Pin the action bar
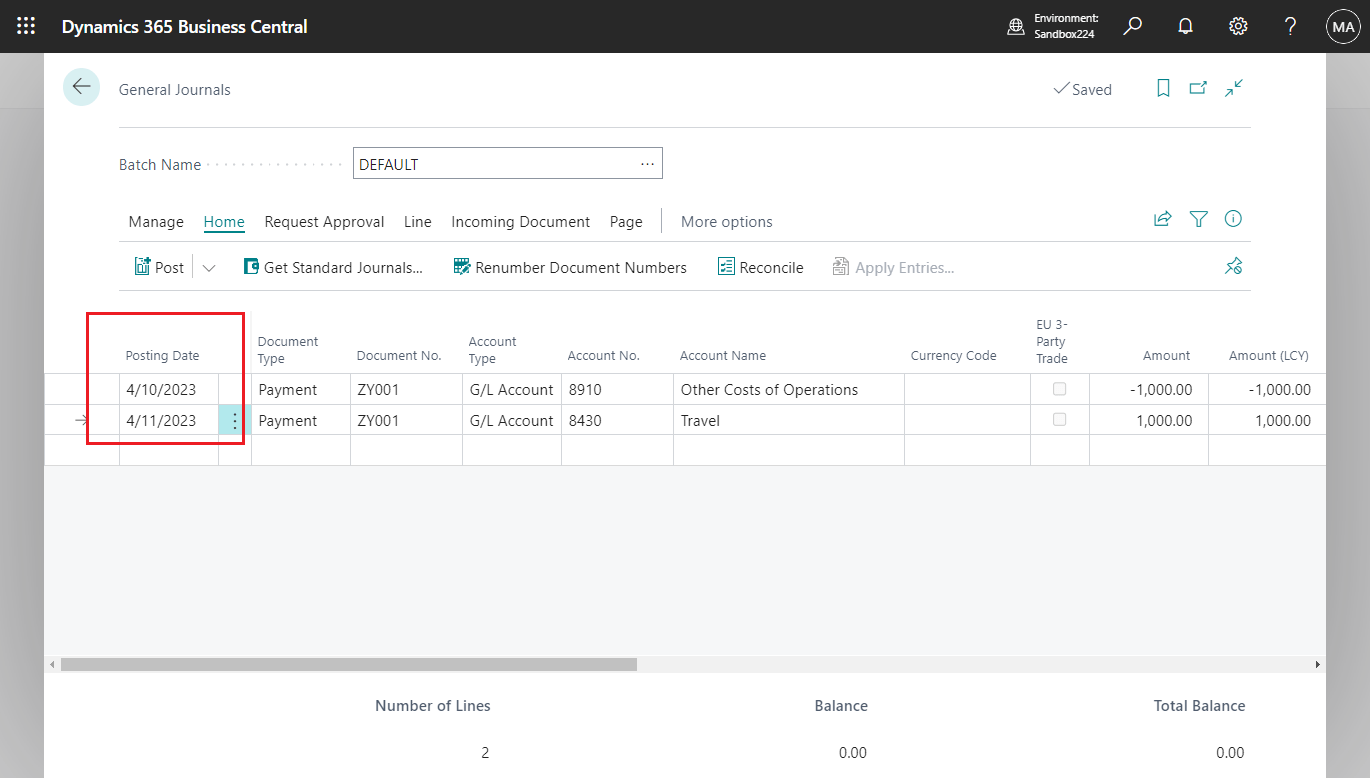 (x=1233, y=267)
